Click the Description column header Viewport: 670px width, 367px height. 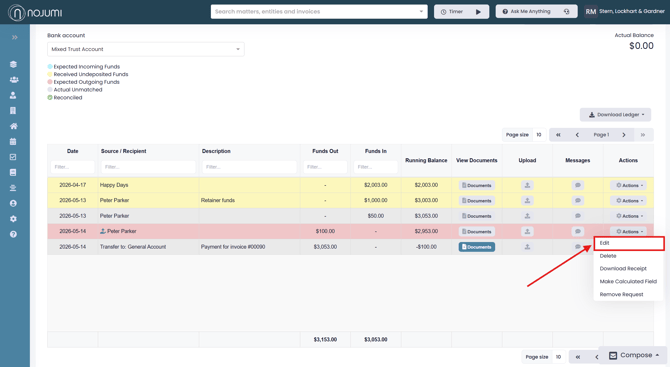click(x=216, y=151)
